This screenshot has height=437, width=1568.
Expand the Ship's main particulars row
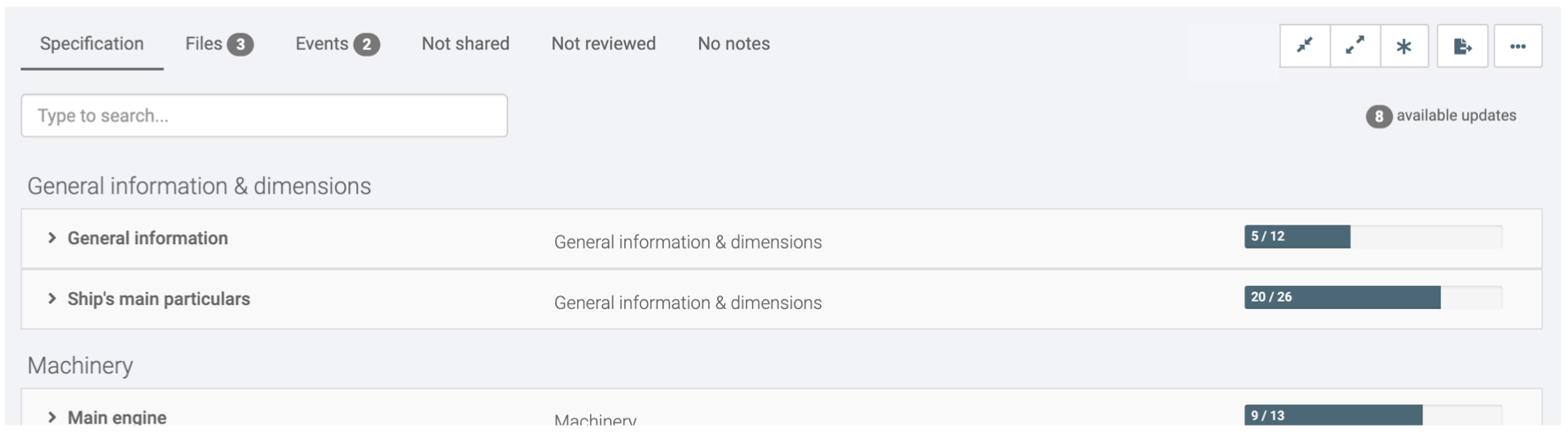coord(52,299)
